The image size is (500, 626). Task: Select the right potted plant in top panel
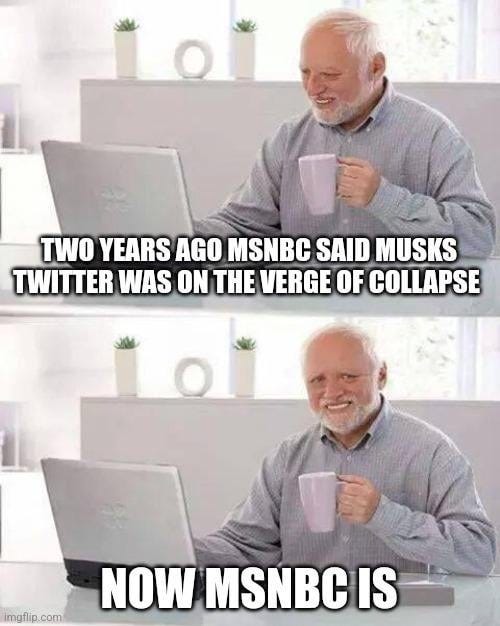[244, 49]
